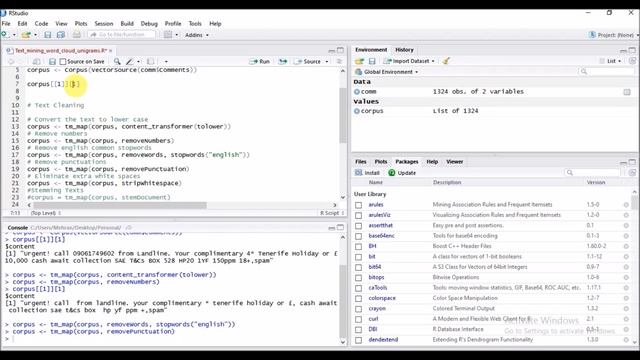This screenshot has width=640, height=360.
Task: Save current document via main toolbar disk icon
Action: pos(48,35)
